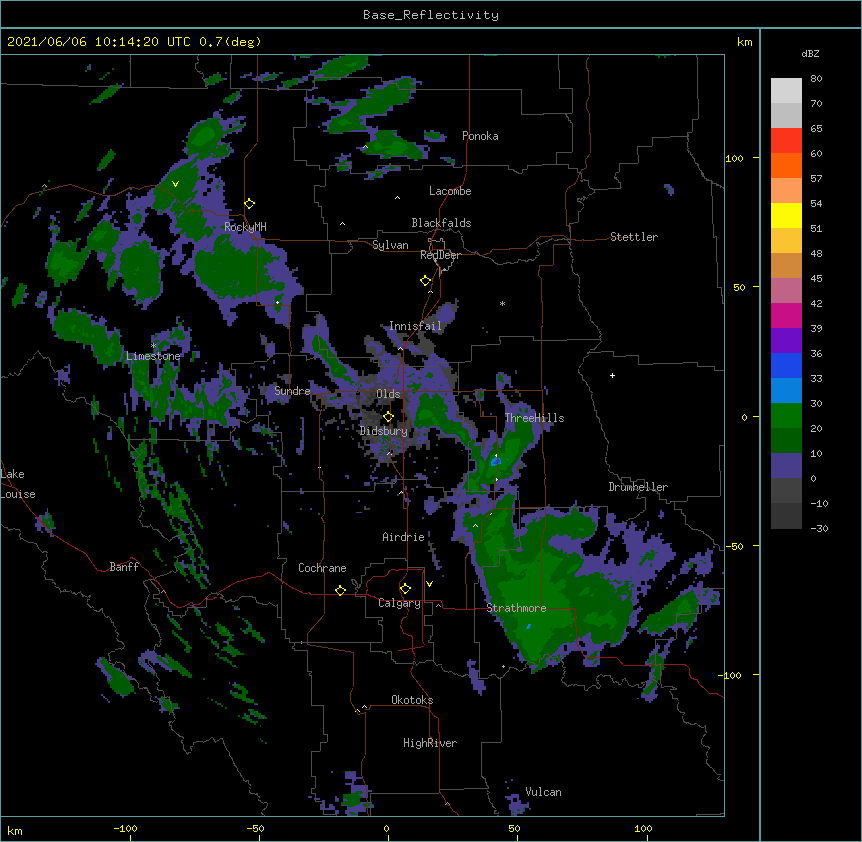Click the ThreeHills town label
This screenshot has width=862, height=842.
tap(534, 418)
